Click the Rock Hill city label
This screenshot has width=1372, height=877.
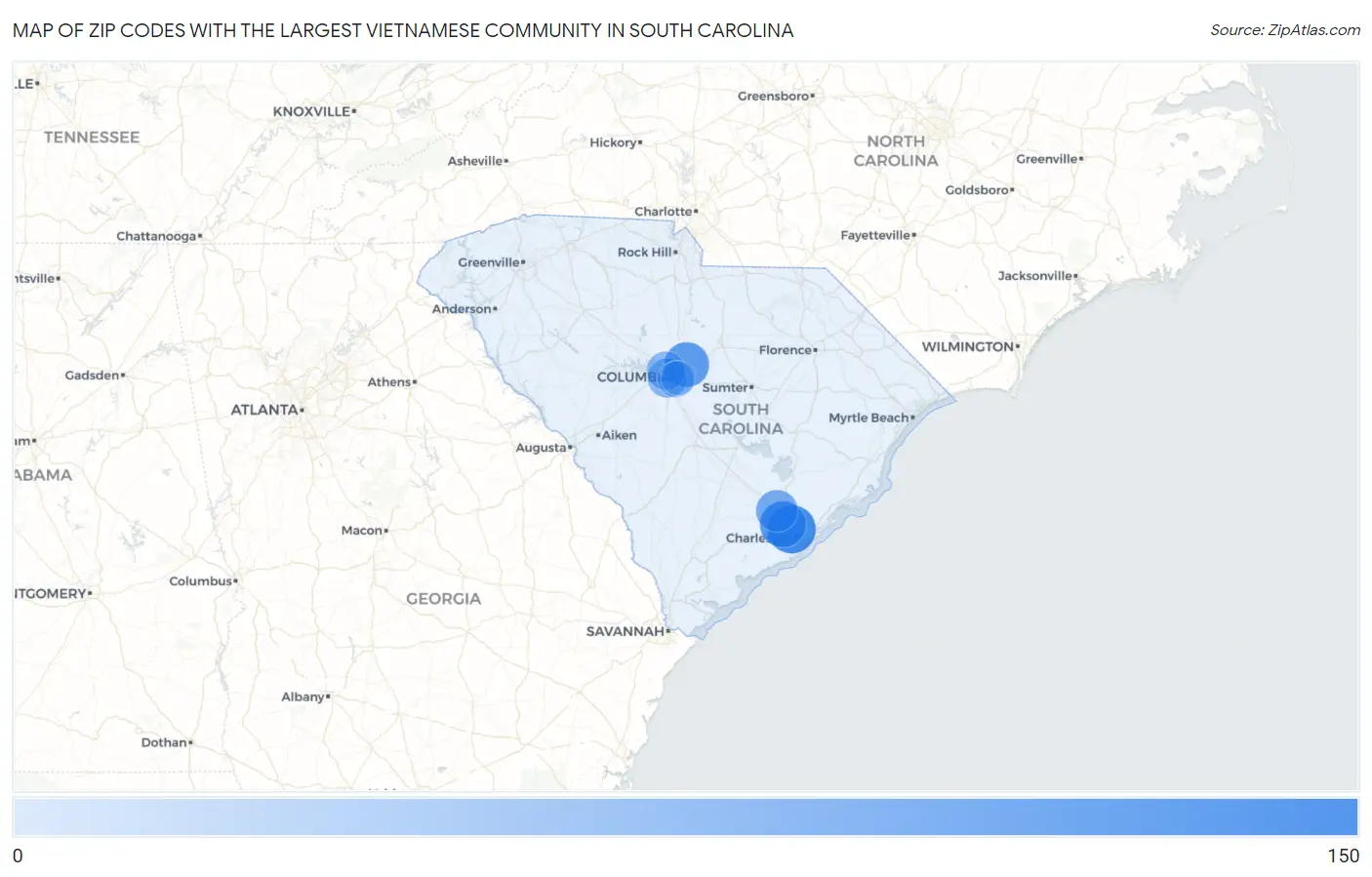tap(645, 252)
